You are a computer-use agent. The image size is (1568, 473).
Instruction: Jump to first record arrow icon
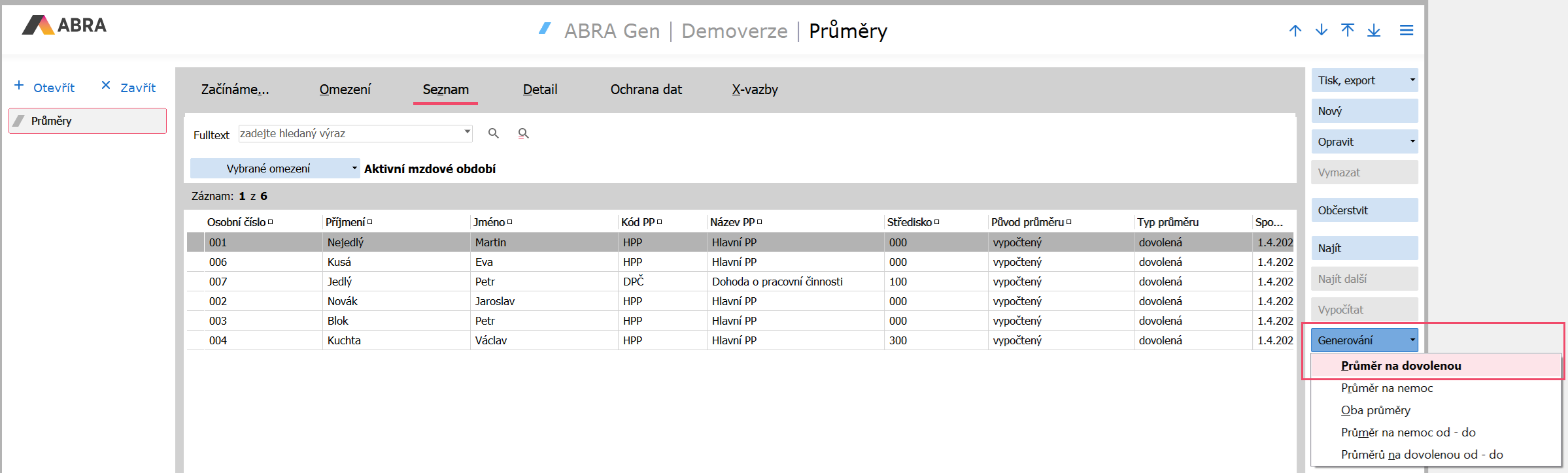click(x=1348, y=30)
